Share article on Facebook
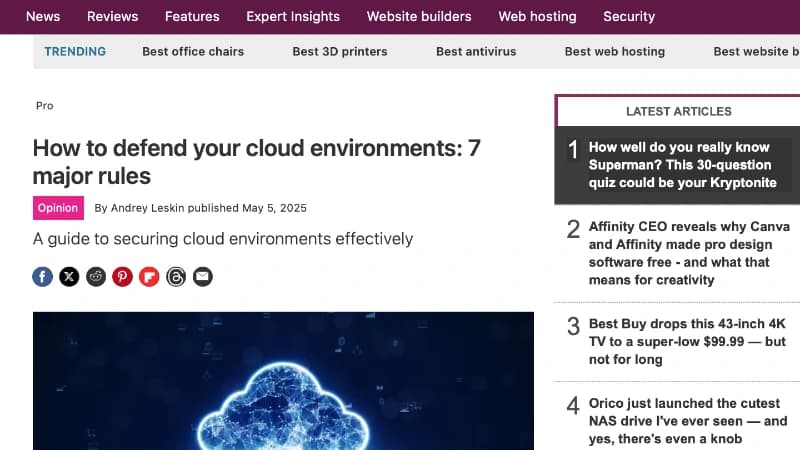The height and width of the screenshot is (450, 800). pyautogui.click(x=42, y=277)
